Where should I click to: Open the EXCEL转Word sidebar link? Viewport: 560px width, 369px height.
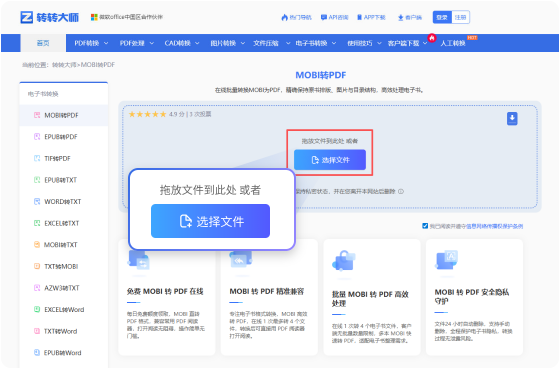64,310
